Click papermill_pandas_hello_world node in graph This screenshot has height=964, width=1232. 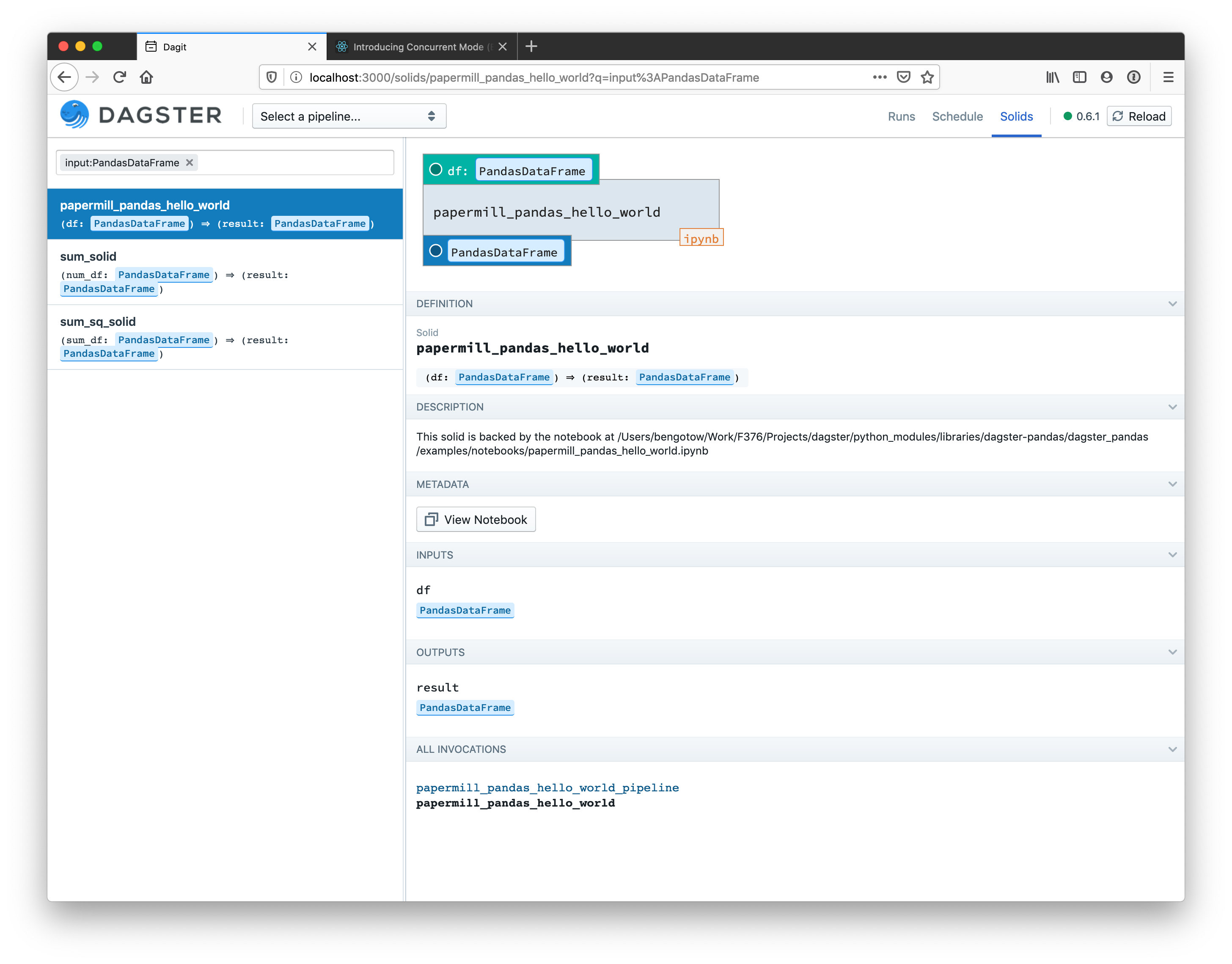571,210
